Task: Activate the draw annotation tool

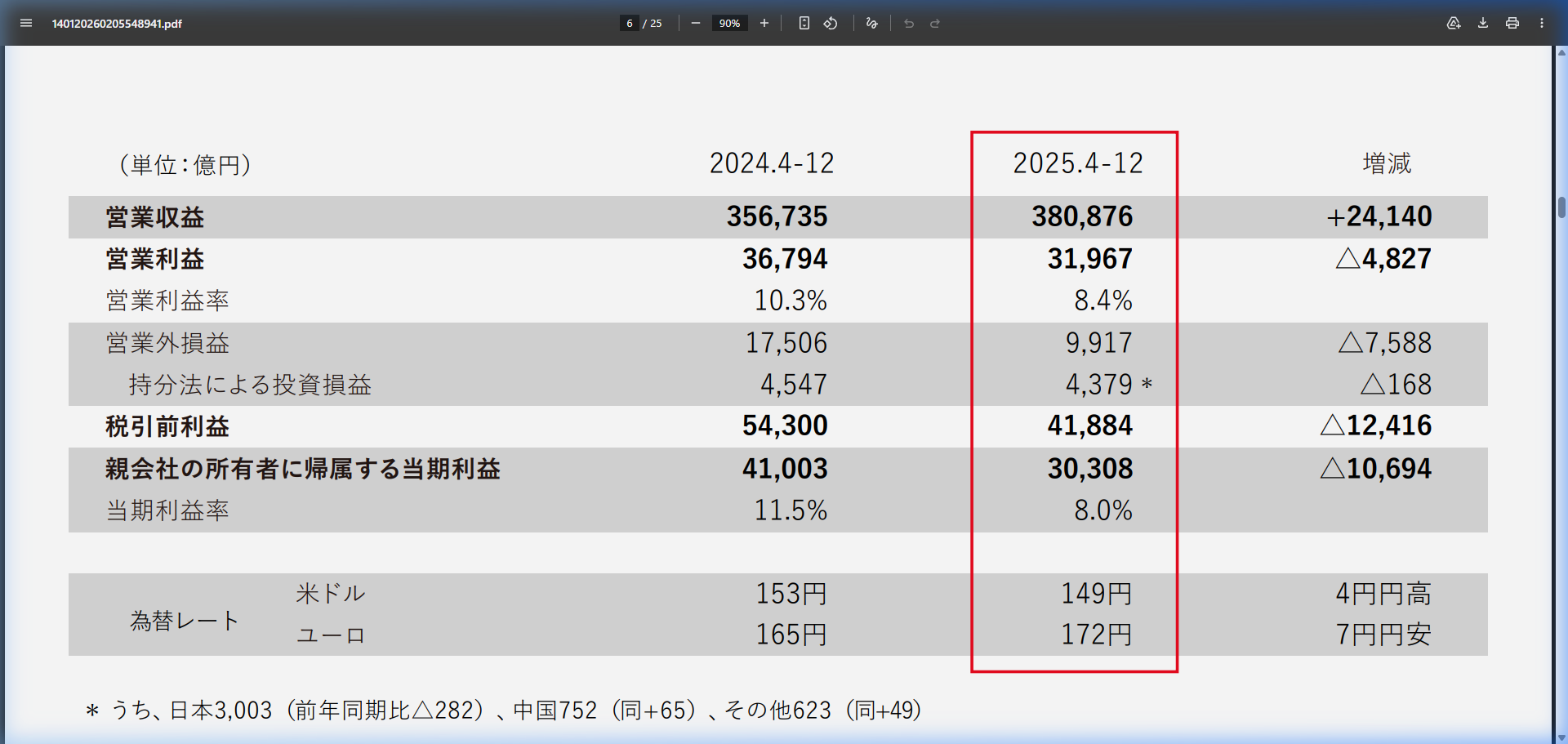Action: 872,24
